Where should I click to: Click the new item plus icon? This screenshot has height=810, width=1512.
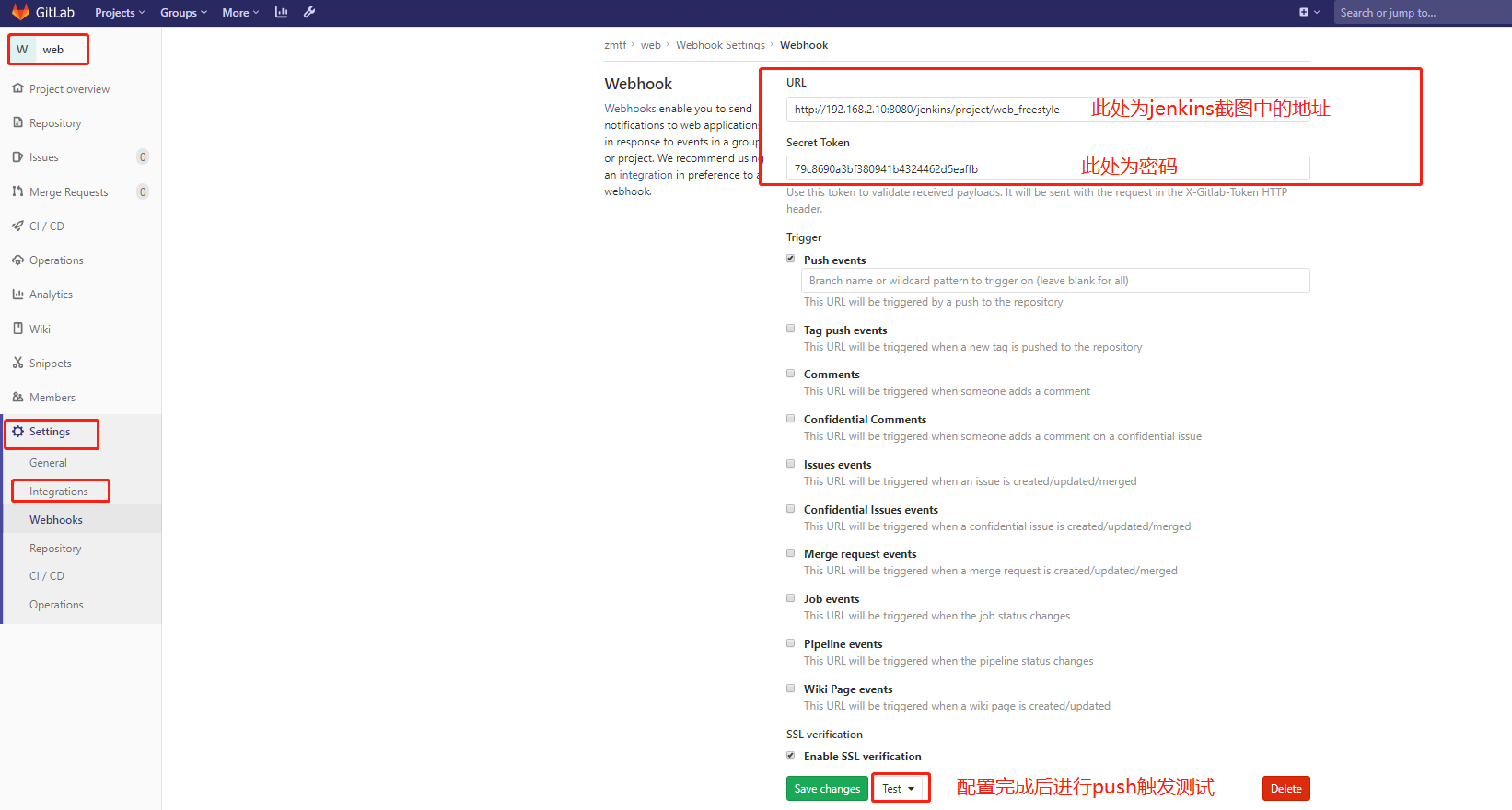pyautogui.click(x=1304, y=12)
